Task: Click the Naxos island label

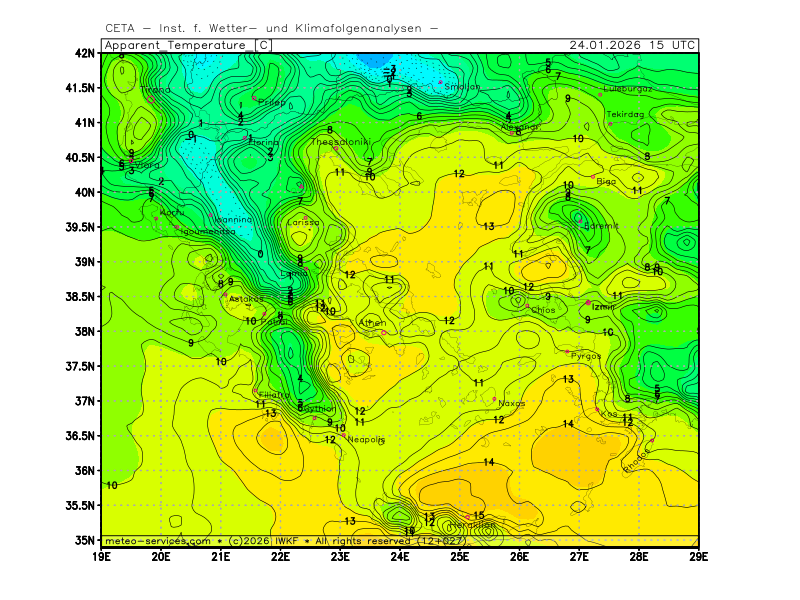Action: pos(511,403)
